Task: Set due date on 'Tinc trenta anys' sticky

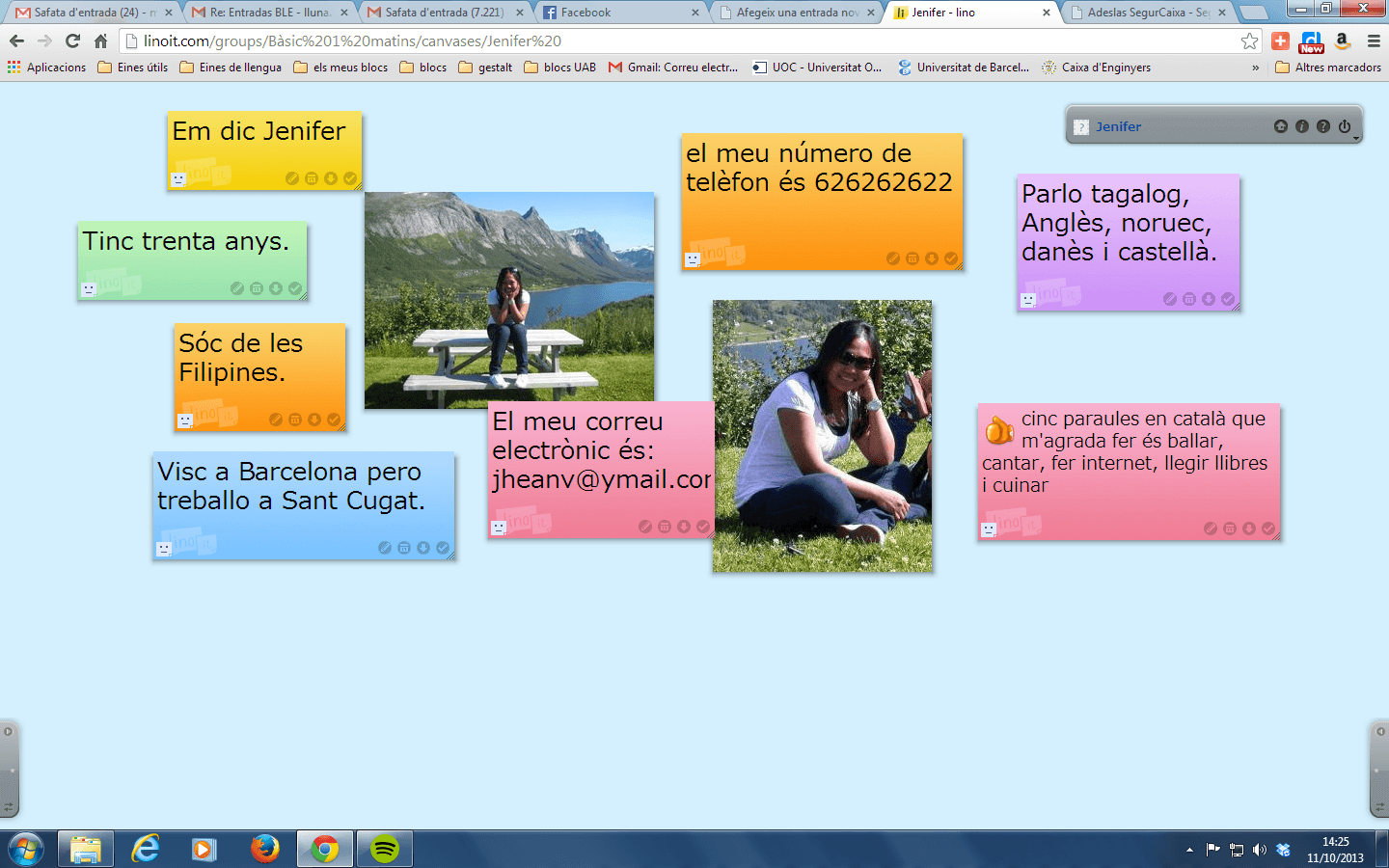Action: 257,288
